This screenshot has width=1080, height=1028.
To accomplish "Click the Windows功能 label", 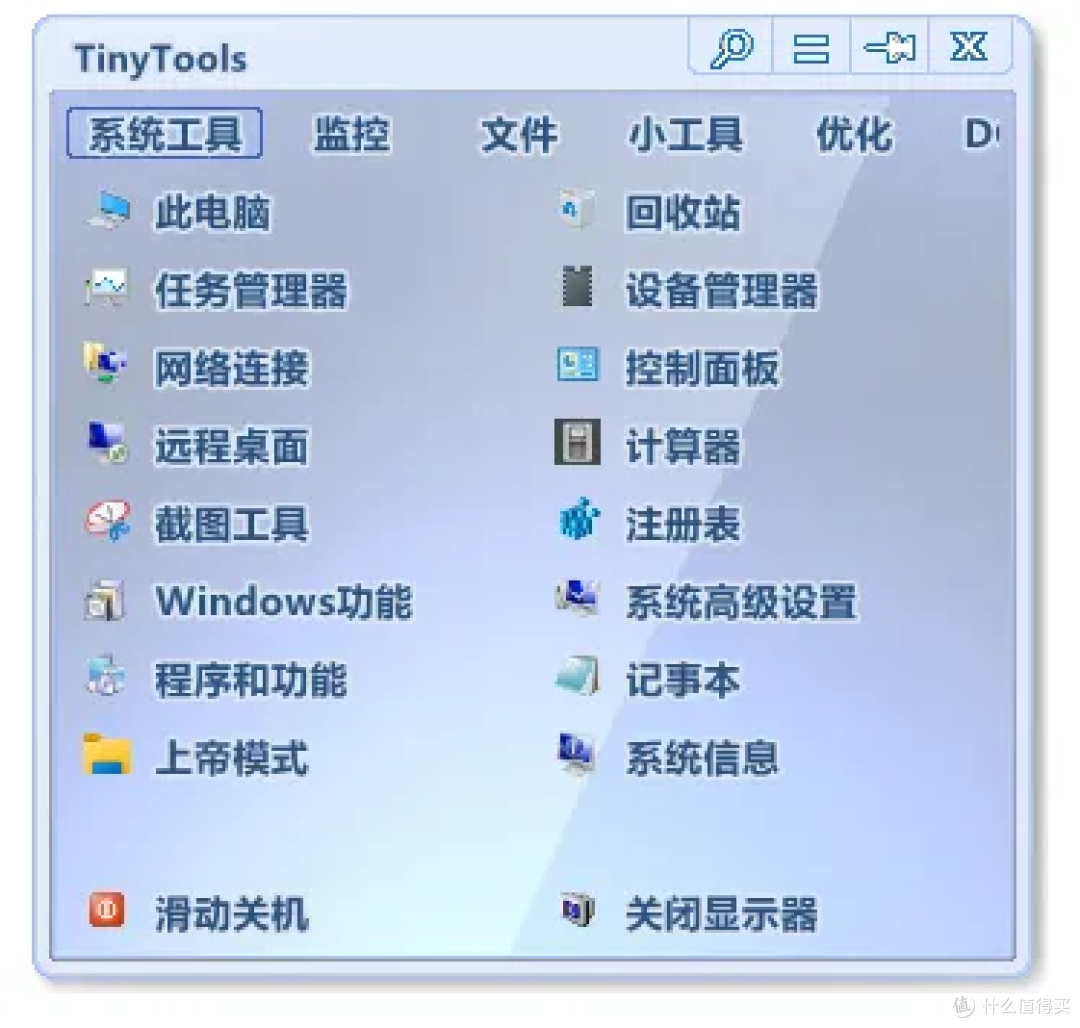I will coord(284,602).
